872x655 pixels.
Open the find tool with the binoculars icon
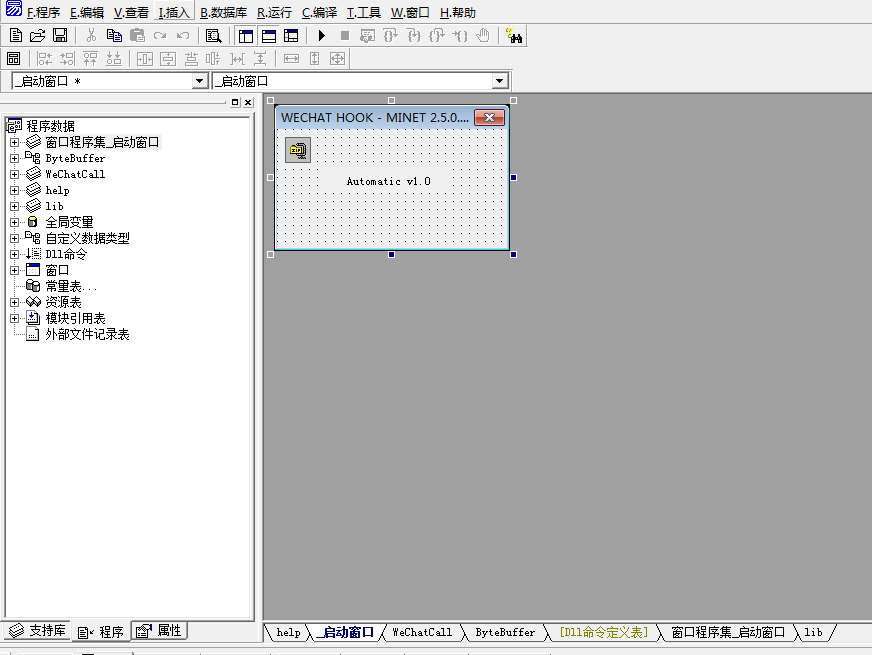point(514,36)
